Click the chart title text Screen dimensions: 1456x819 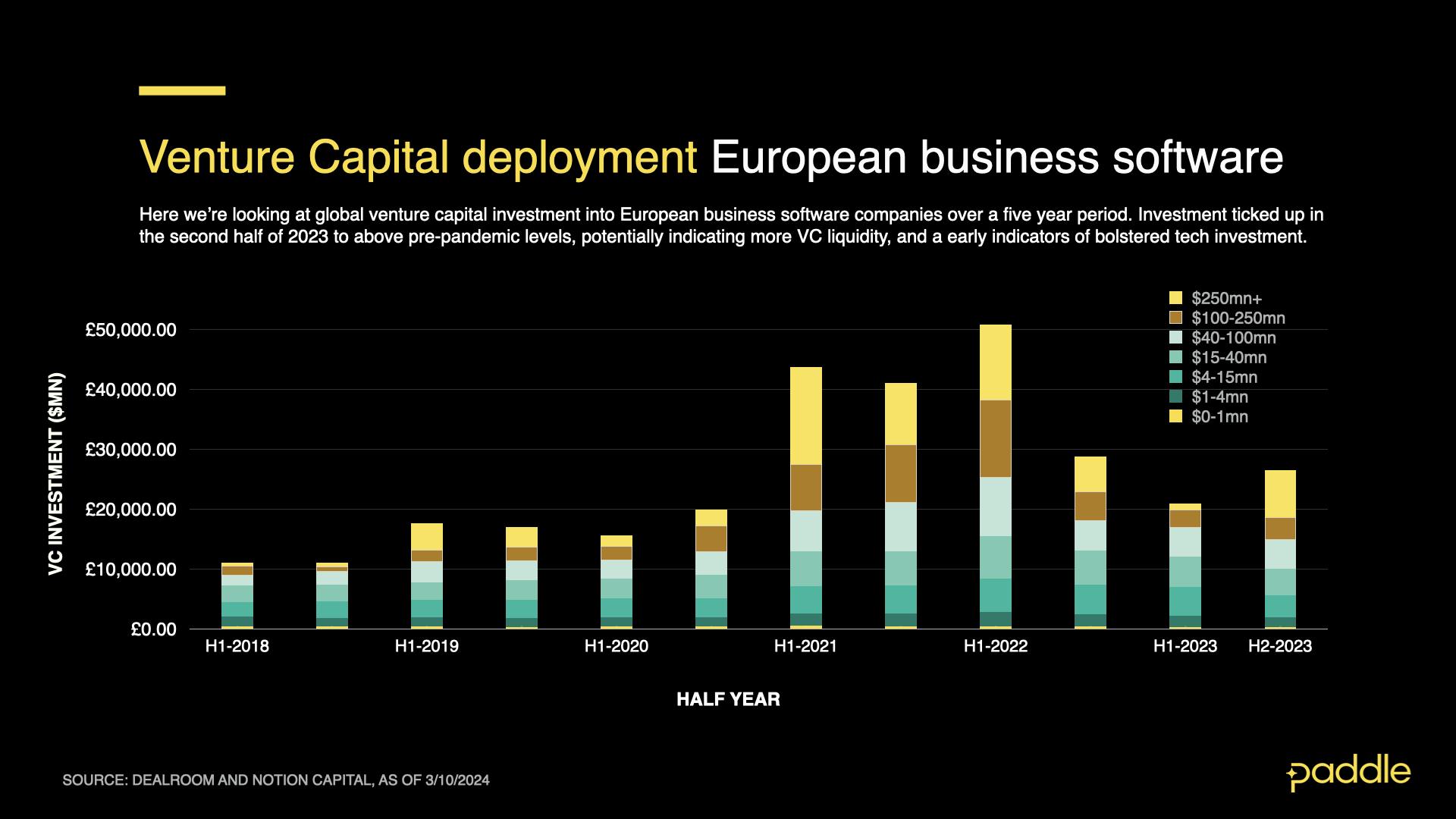[709, 157]
